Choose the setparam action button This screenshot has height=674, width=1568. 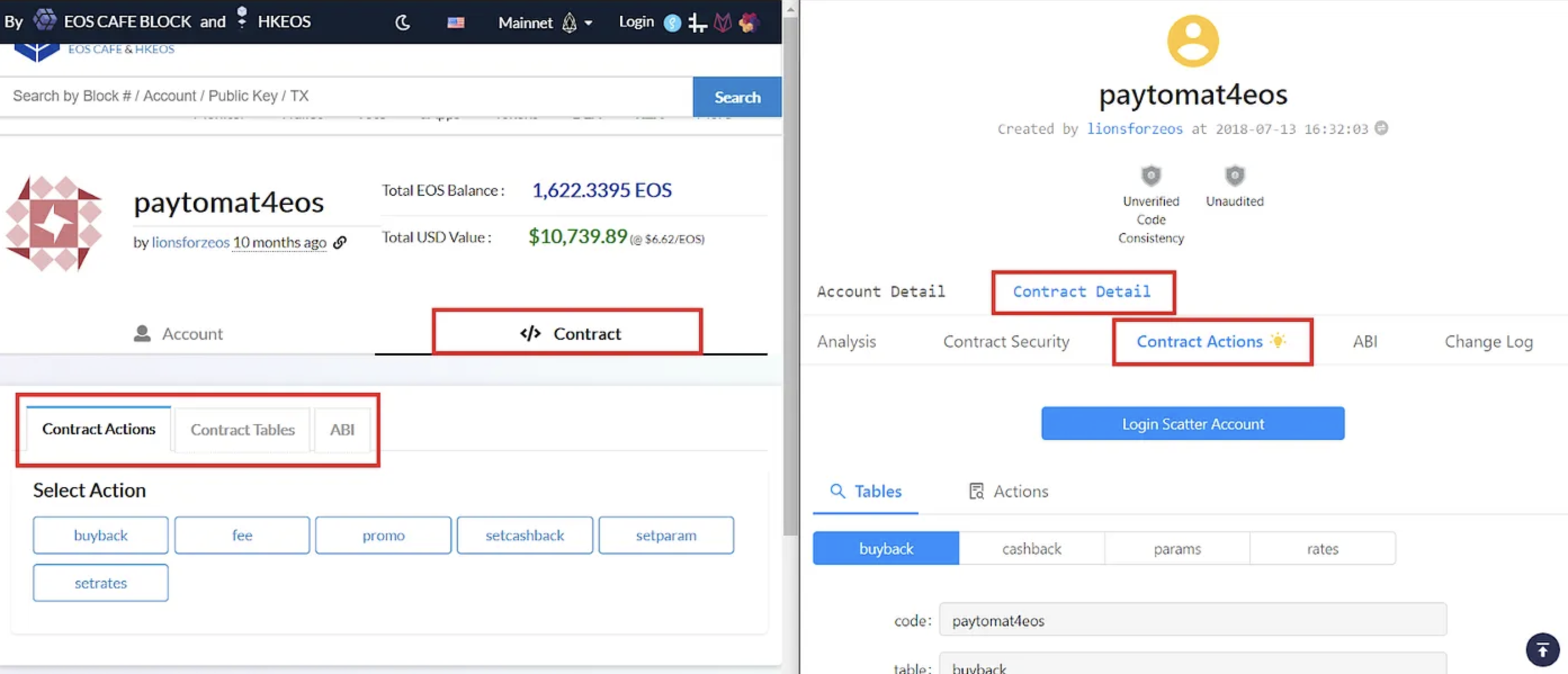click(x=666, y=535)
